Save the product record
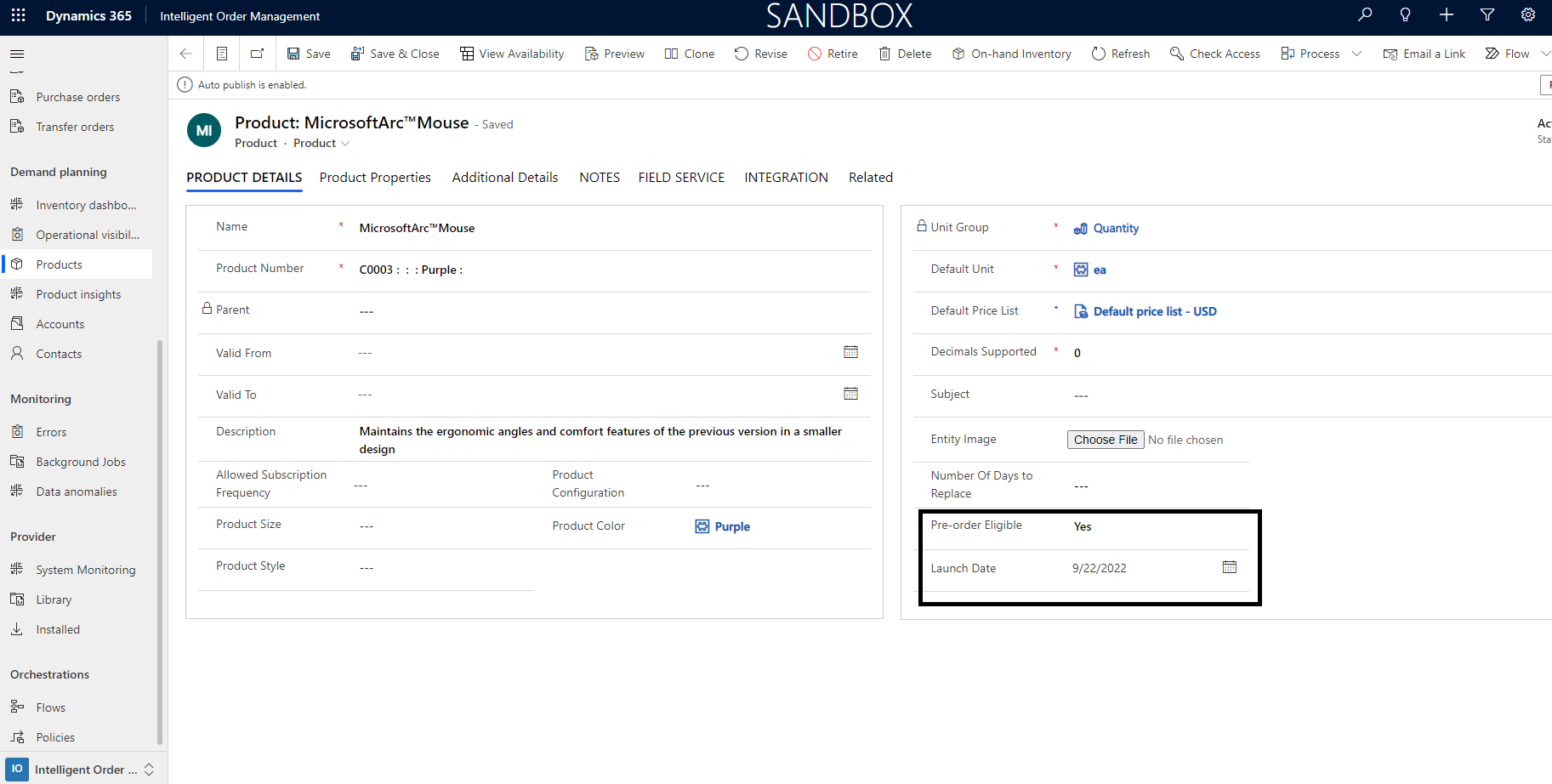 (x=309, y=54)
